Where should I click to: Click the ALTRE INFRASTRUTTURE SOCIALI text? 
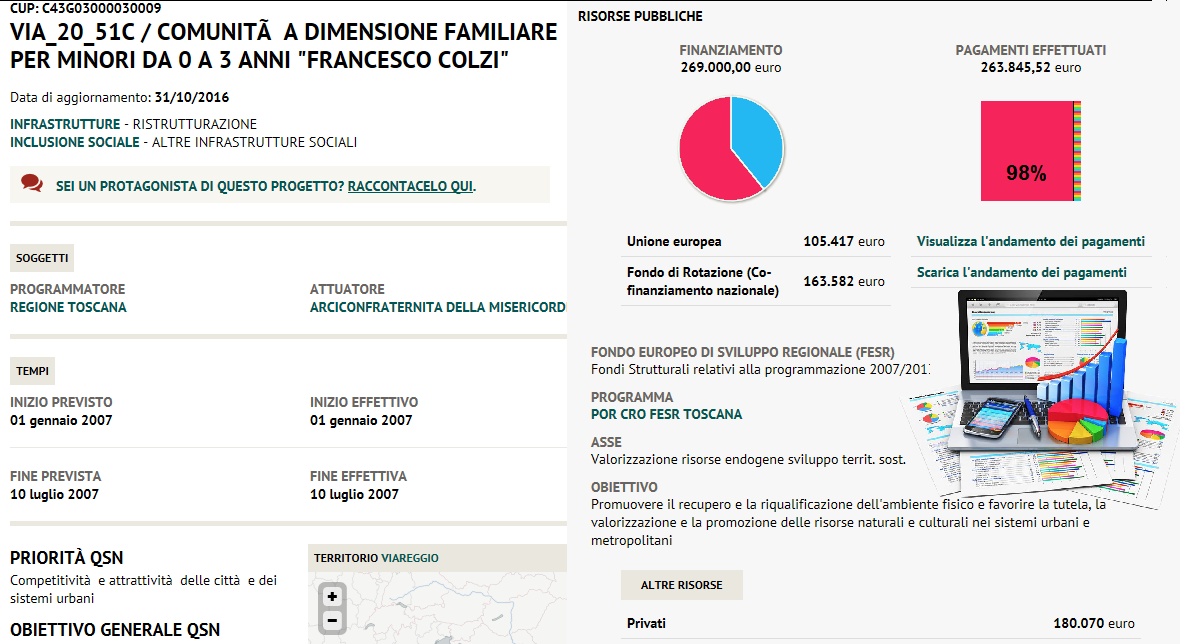[x=254, y=142]
